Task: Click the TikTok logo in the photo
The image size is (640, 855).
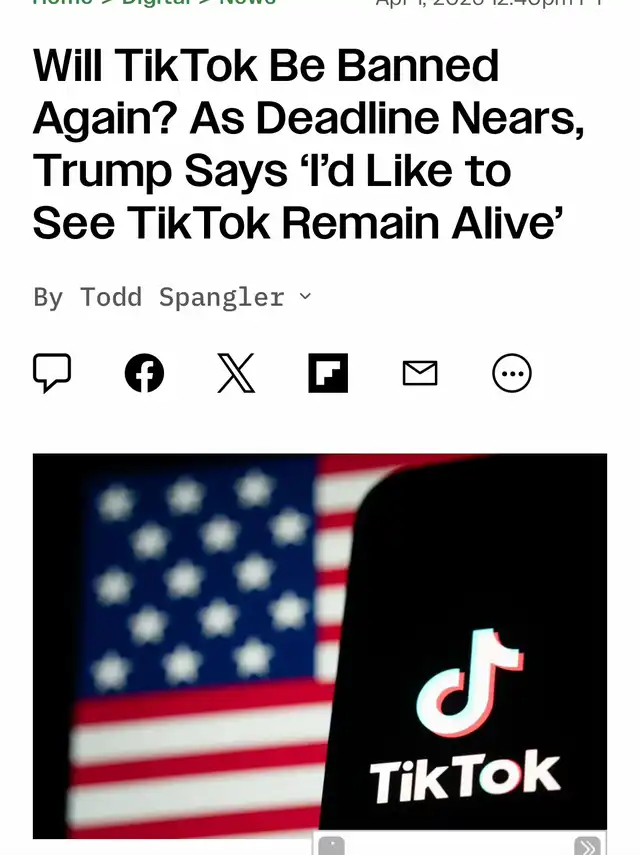Action: point(466,717)
